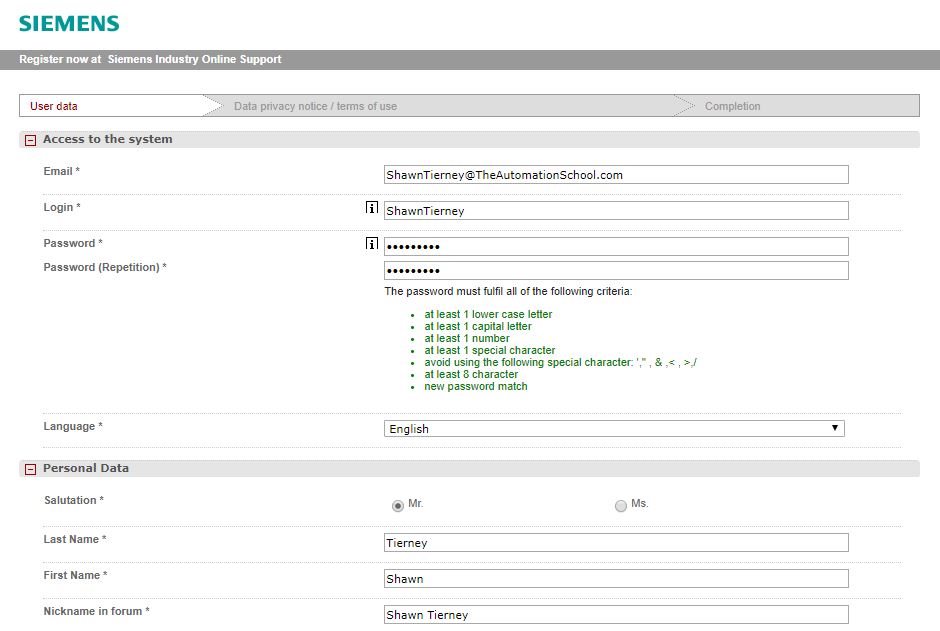
Task: Click the Siemens Industry Online Support header text
Action: 194,60
